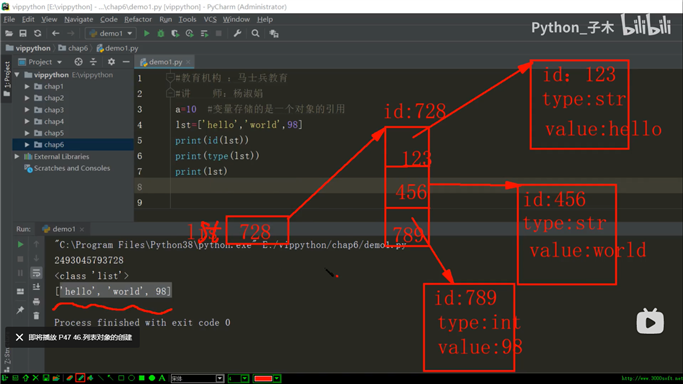Select the arrow drawing tool

(x=111, y=378)
